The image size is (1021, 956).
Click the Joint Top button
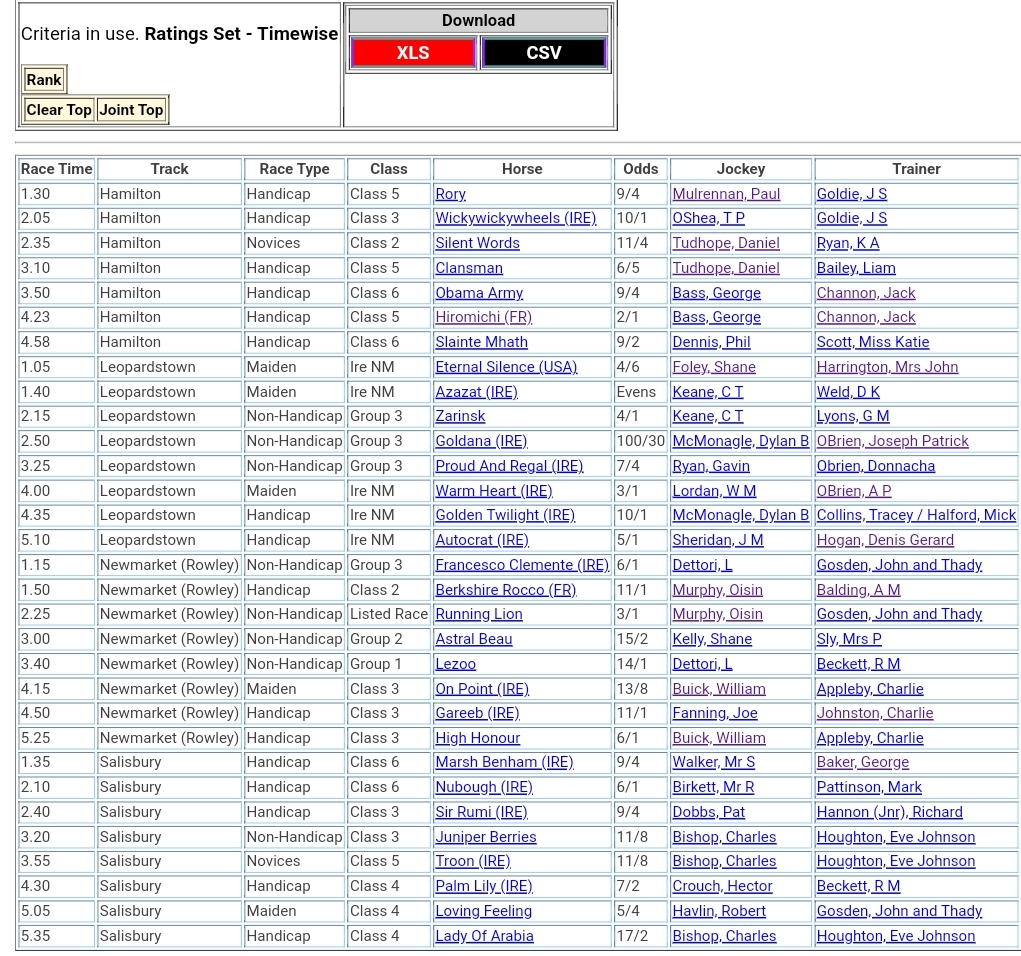131,110
